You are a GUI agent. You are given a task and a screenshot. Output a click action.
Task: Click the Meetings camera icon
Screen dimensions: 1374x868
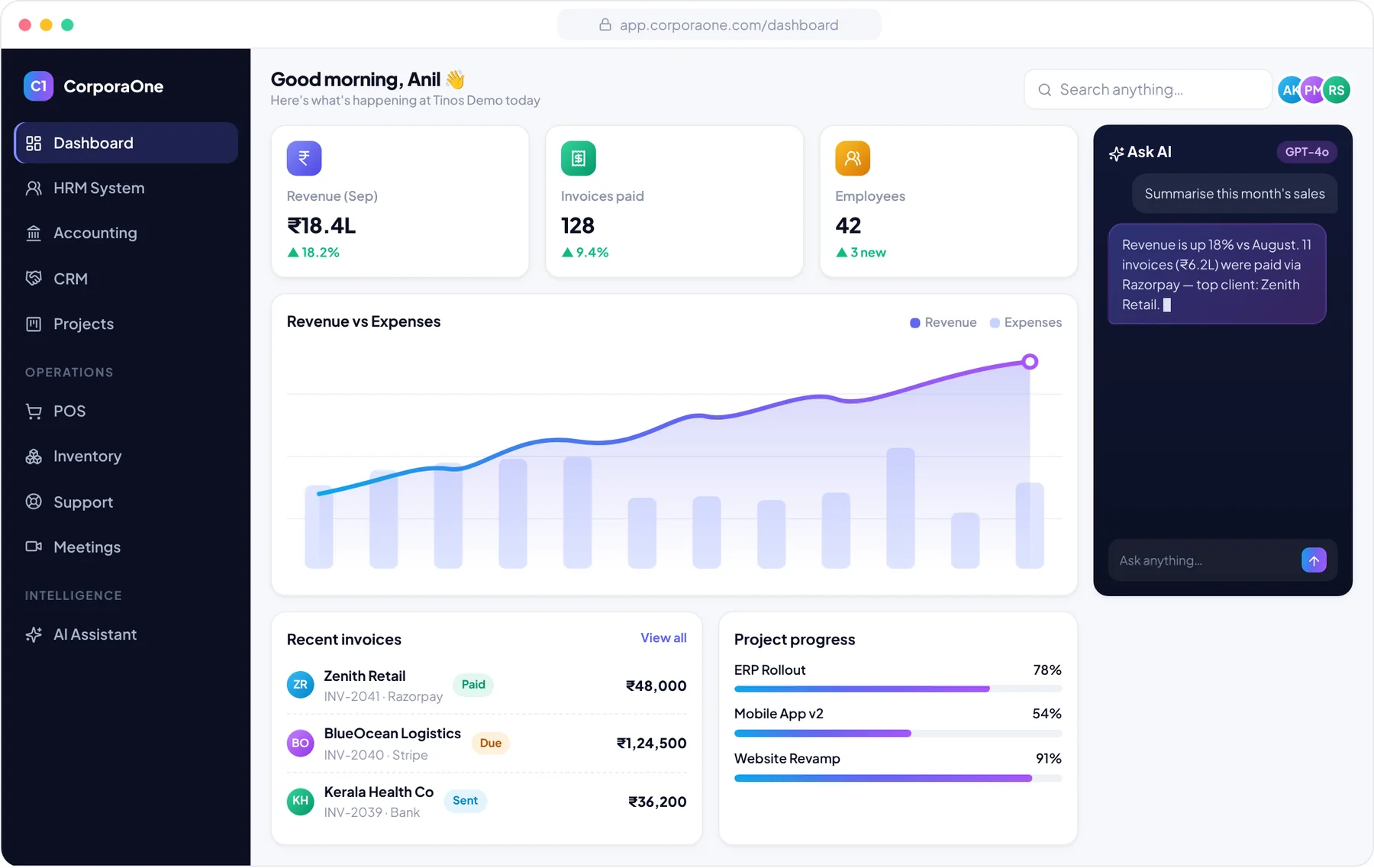tap(34, 547)
